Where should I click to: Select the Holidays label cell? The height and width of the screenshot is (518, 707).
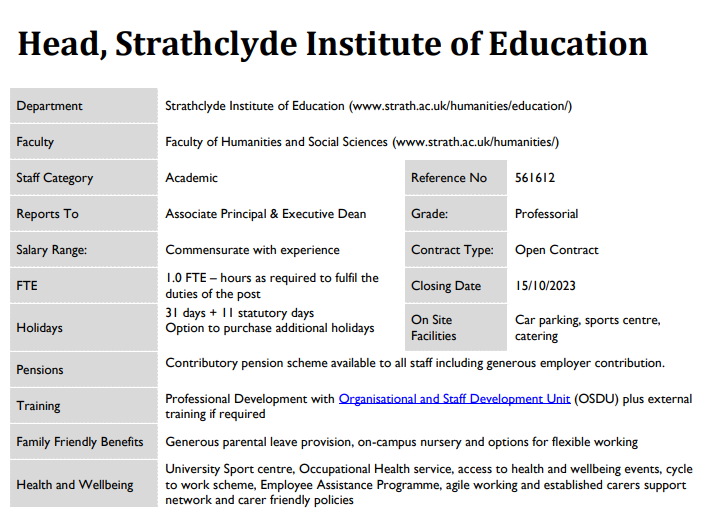tap(84, 328)
